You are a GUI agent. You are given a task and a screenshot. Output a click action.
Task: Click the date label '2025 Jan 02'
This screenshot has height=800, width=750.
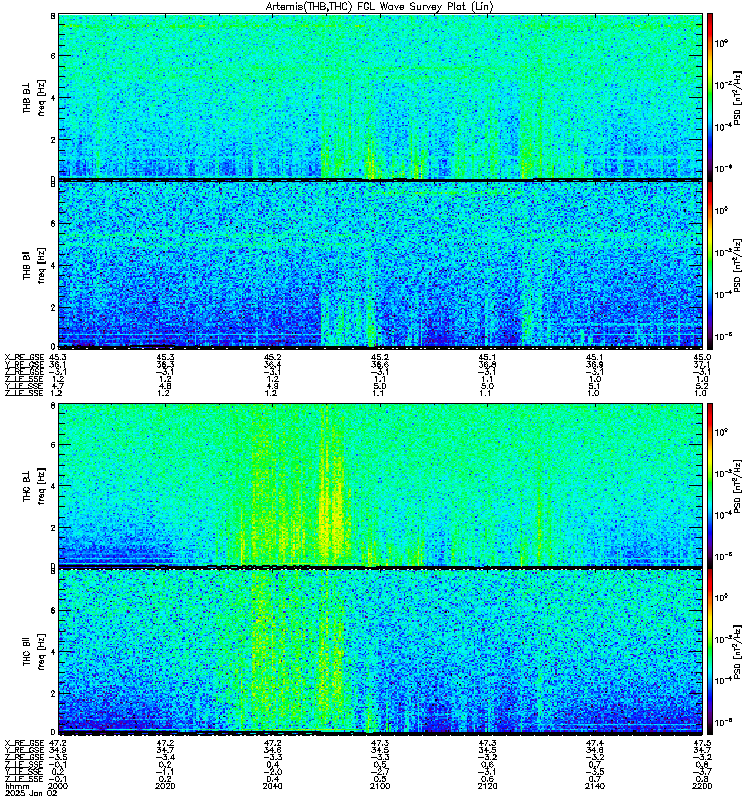pos(31,793)
